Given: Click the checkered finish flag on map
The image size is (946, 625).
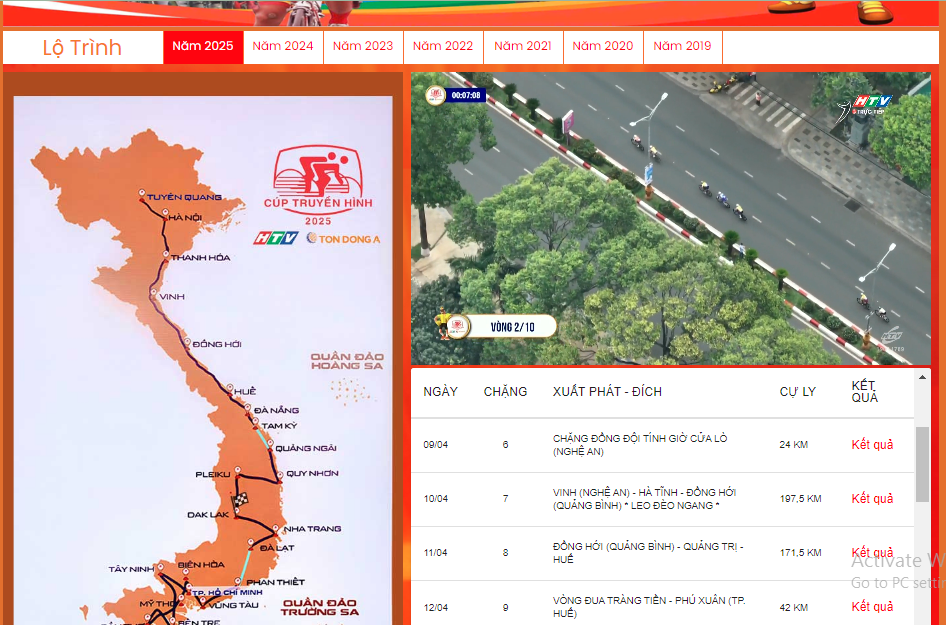Looking at the screenshot, I should (x=240, y=501).
